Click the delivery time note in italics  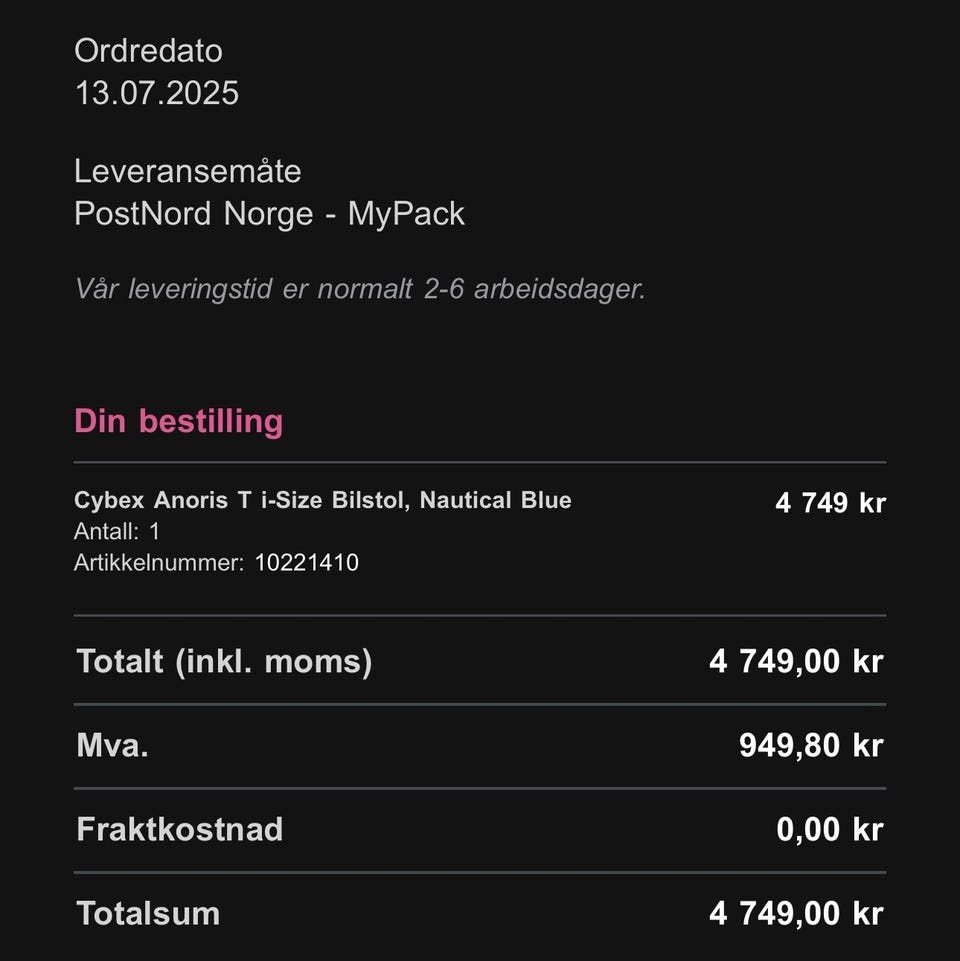coord(360,290)
